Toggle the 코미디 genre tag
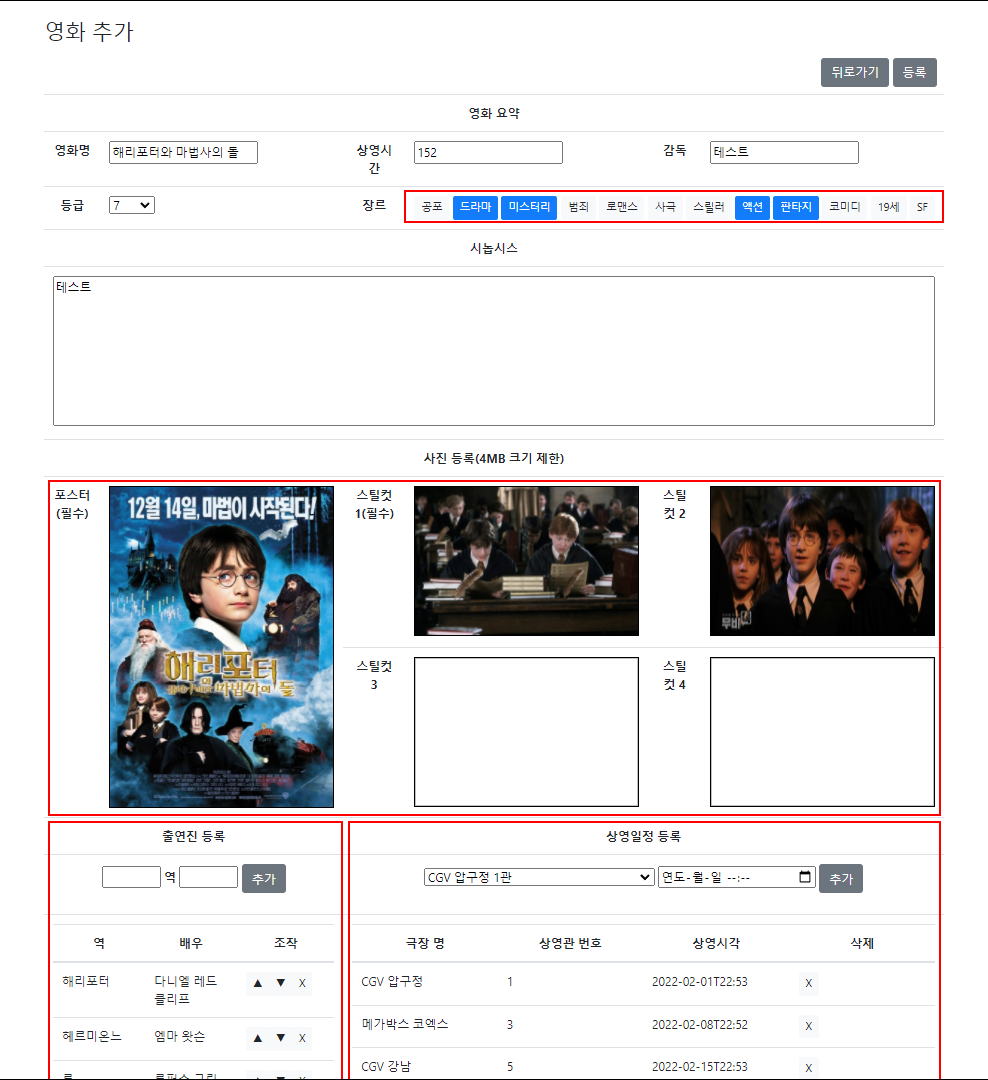Screen dimensions: 988x1080 pos(845,207)
